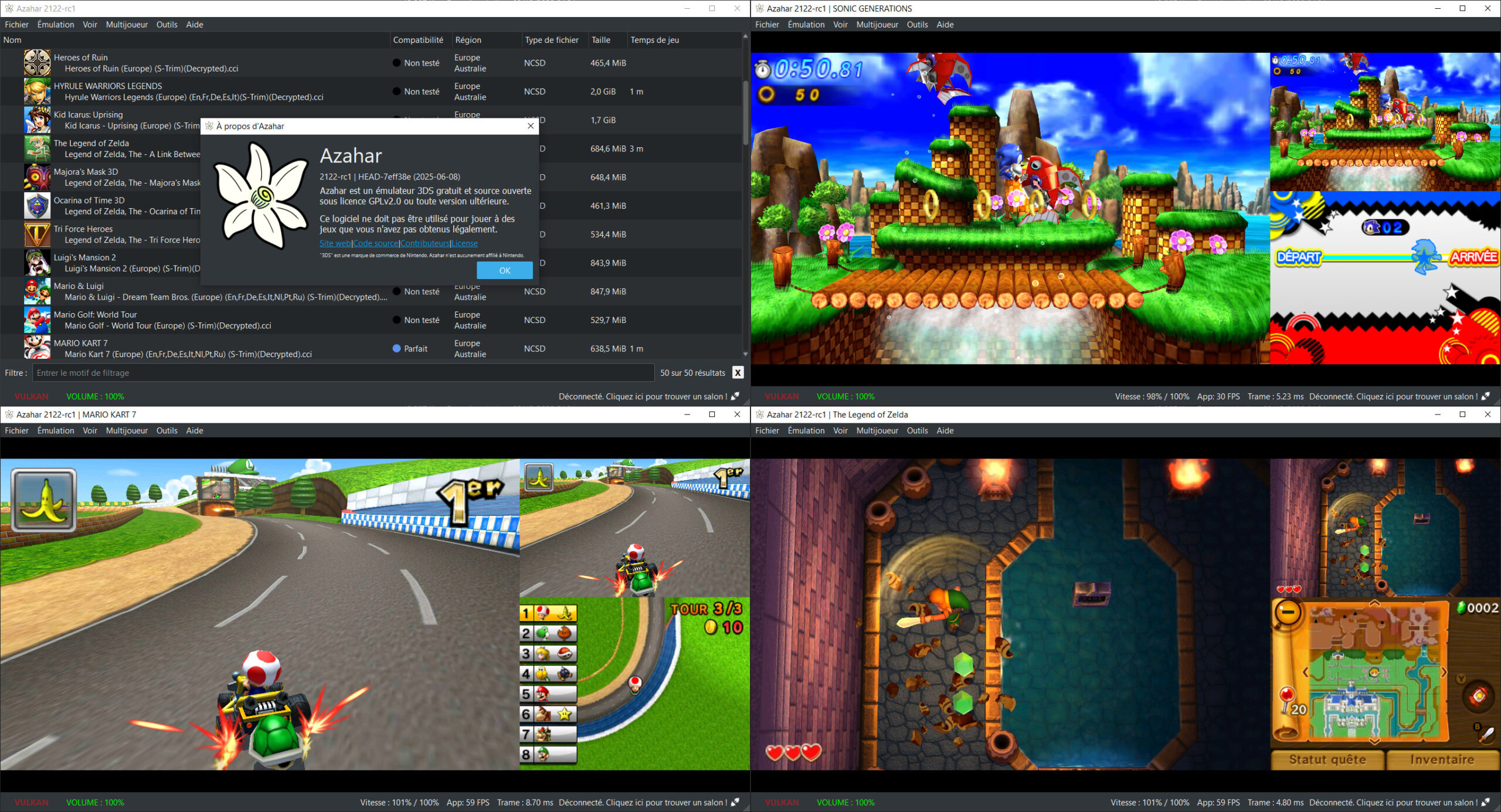This screenshot has width=1501, height=812.
Task: Close the À propos d'Azahar dialog
Action: [531, 126]
